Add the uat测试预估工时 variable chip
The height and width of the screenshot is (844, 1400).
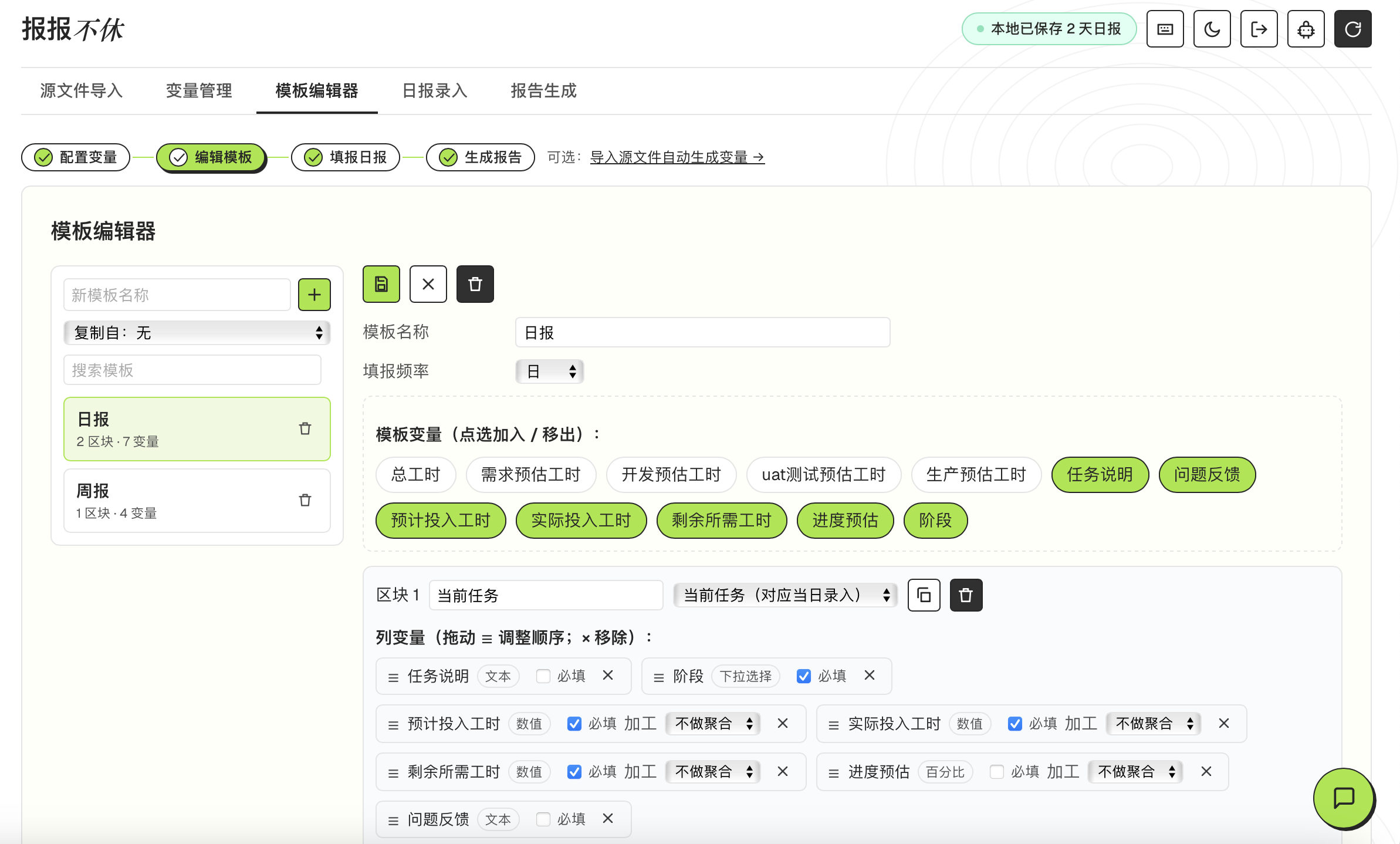click(x=824, y=474)
